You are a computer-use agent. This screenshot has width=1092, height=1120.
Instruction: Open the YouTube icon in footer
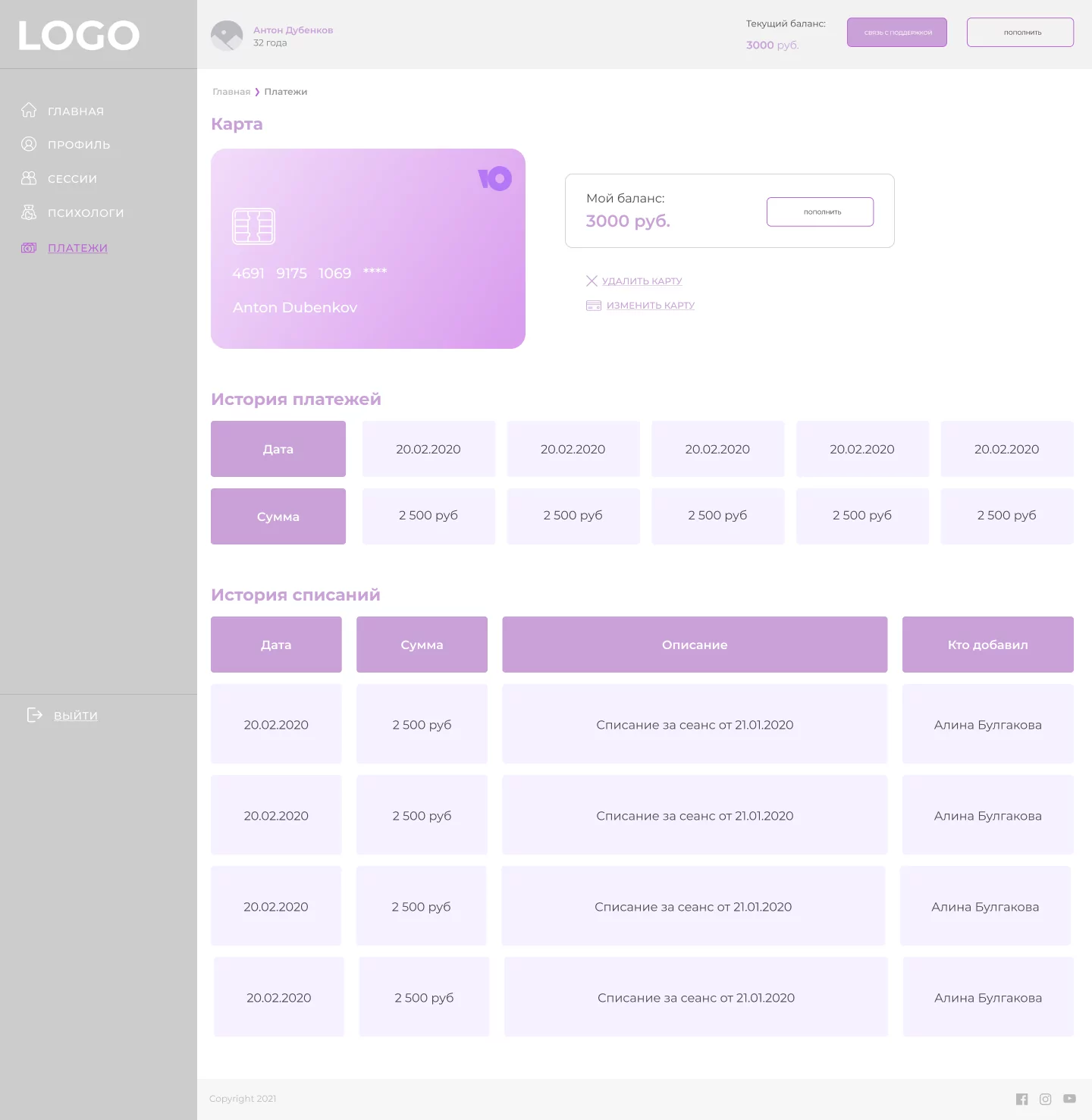[1069, 1099]
